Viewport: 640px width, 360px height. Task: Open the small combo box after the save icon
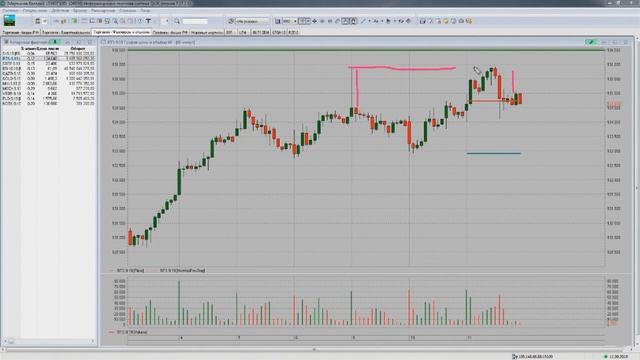[x=289, y=21]
